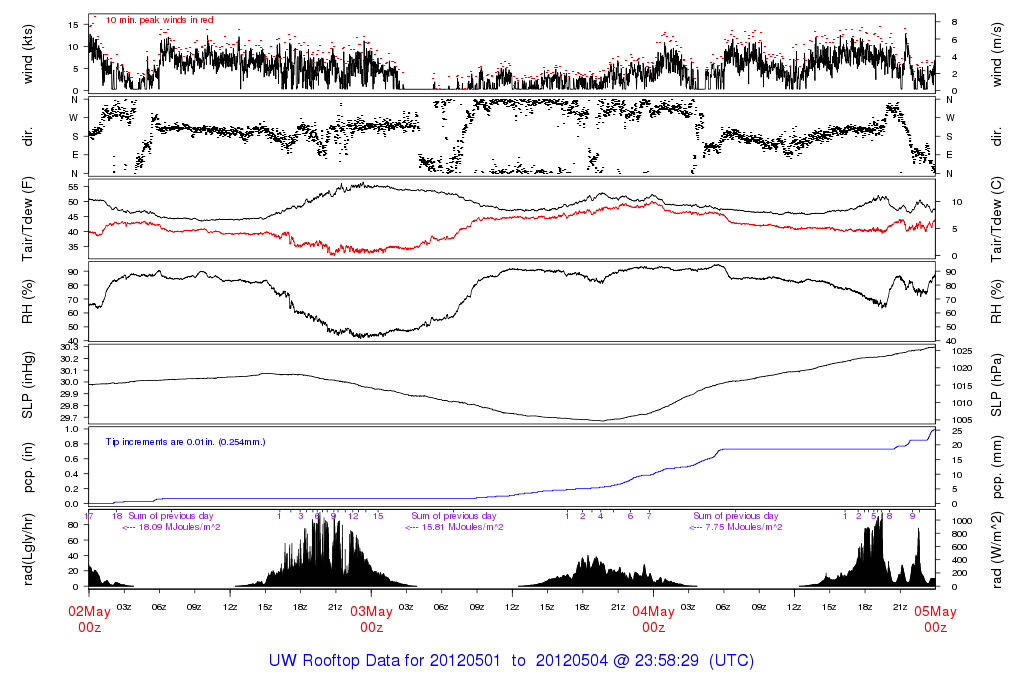This screenshot has height=700, width=1024.
Task: Select the "02May 00z" date marker
Action: [x=89, y=619]
